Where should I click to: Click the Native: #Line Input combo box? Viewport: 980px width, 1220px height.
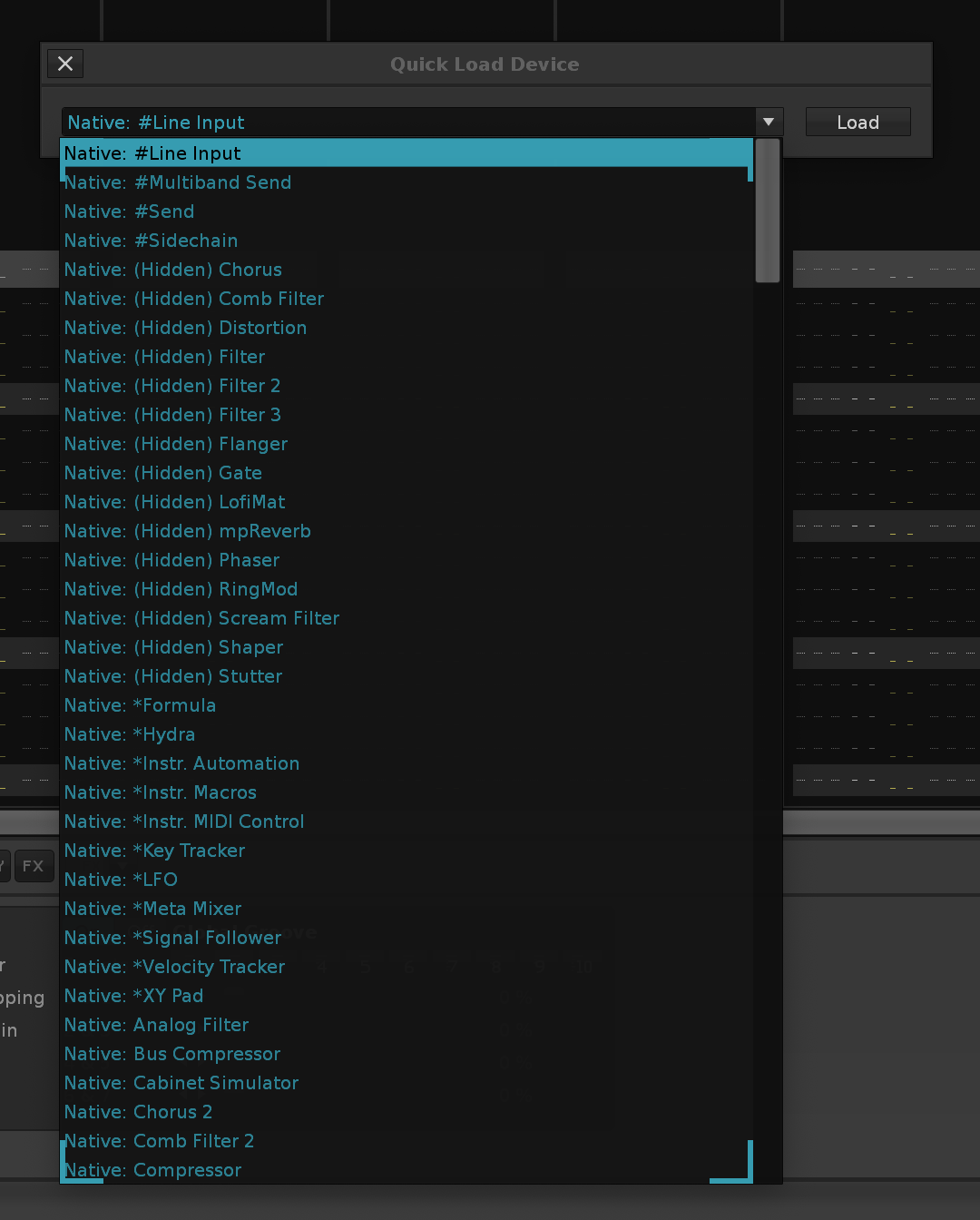tap(408, 123)
